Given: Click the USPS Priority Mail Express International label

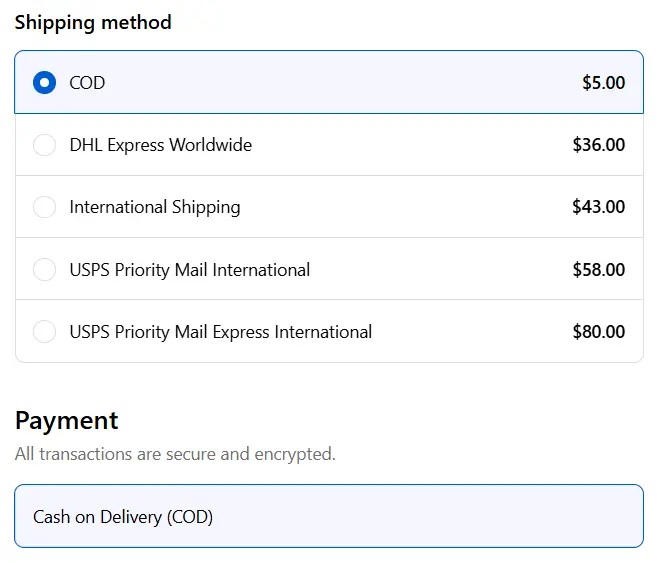Looking at the screenshot, I should point(220,332).
